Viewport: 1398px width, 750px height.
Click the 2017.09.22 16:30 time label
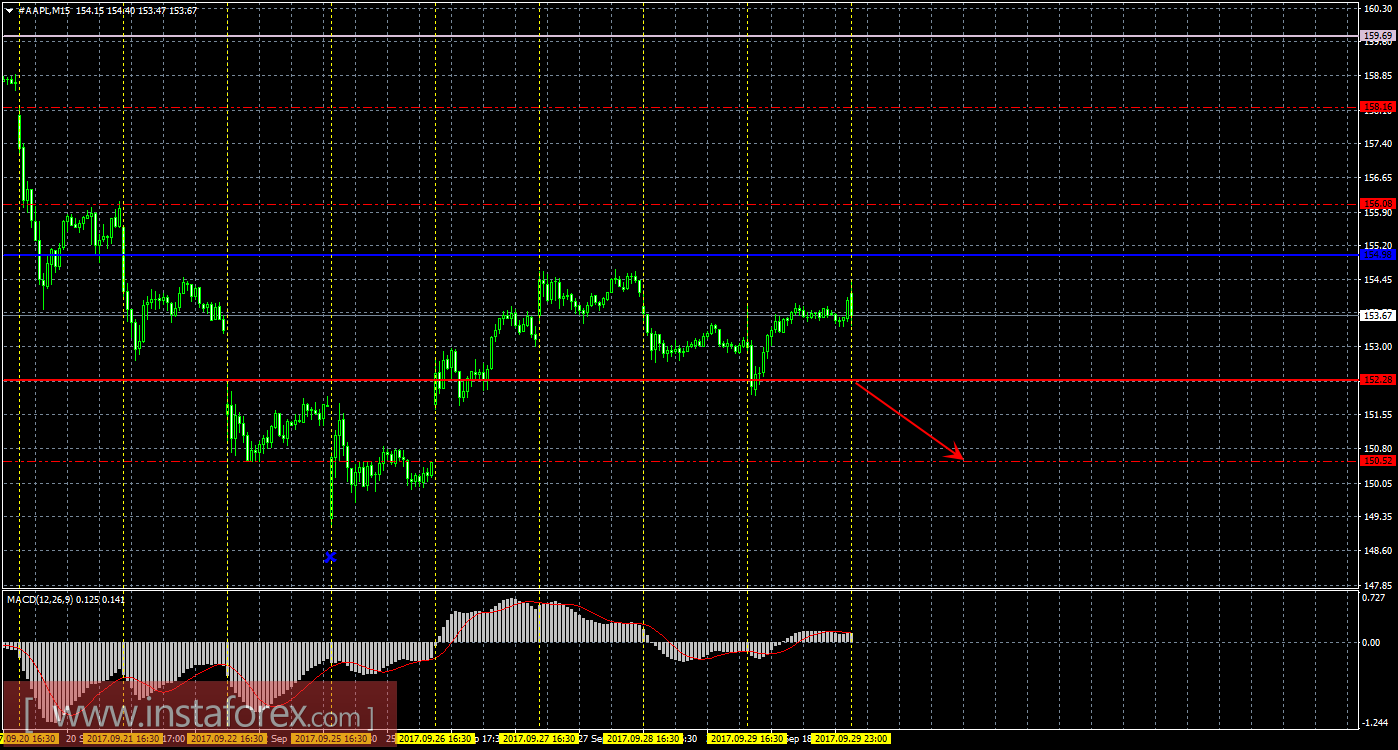(x=227, y=739)
